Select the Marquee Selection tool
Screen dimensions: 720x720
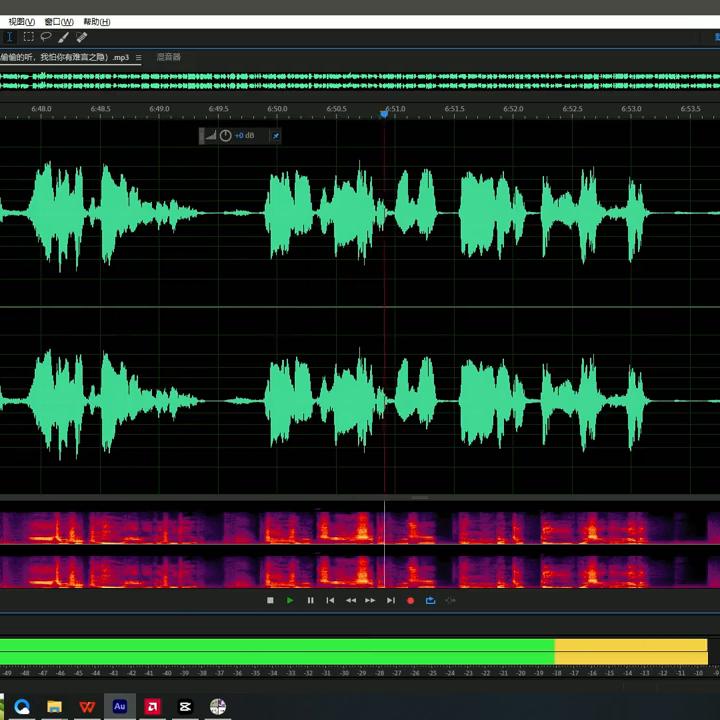28,37
